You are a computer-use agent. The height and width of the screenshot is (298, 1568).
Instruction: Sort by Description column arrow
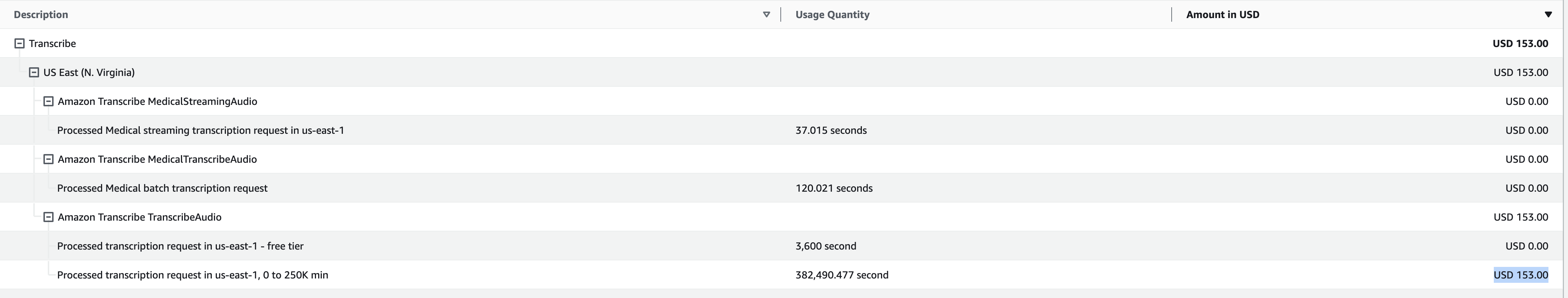[766, 14]
